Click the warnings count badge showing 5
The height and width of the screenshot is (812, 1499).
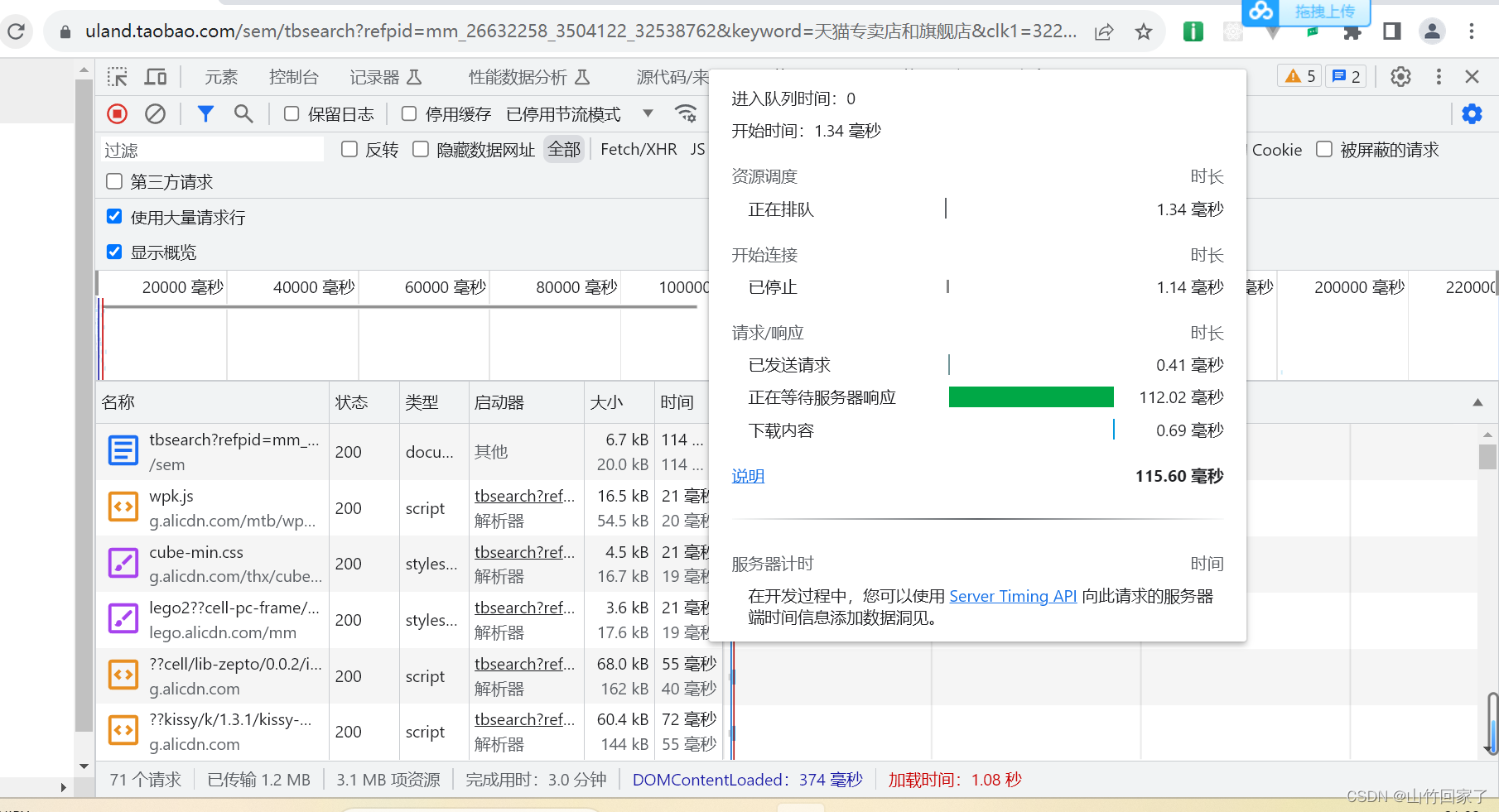click(x=1300, y=77)
